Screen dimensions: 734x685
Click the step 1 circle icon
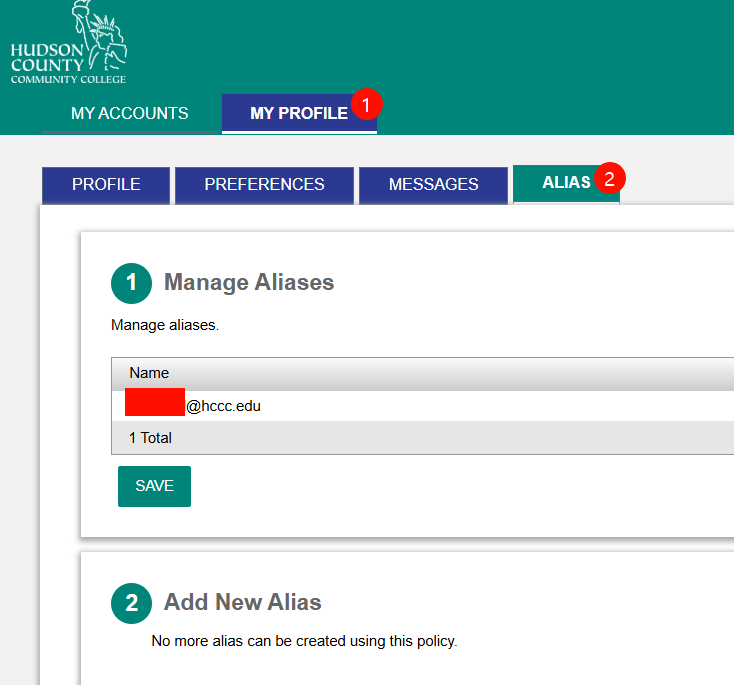(131, 283)
